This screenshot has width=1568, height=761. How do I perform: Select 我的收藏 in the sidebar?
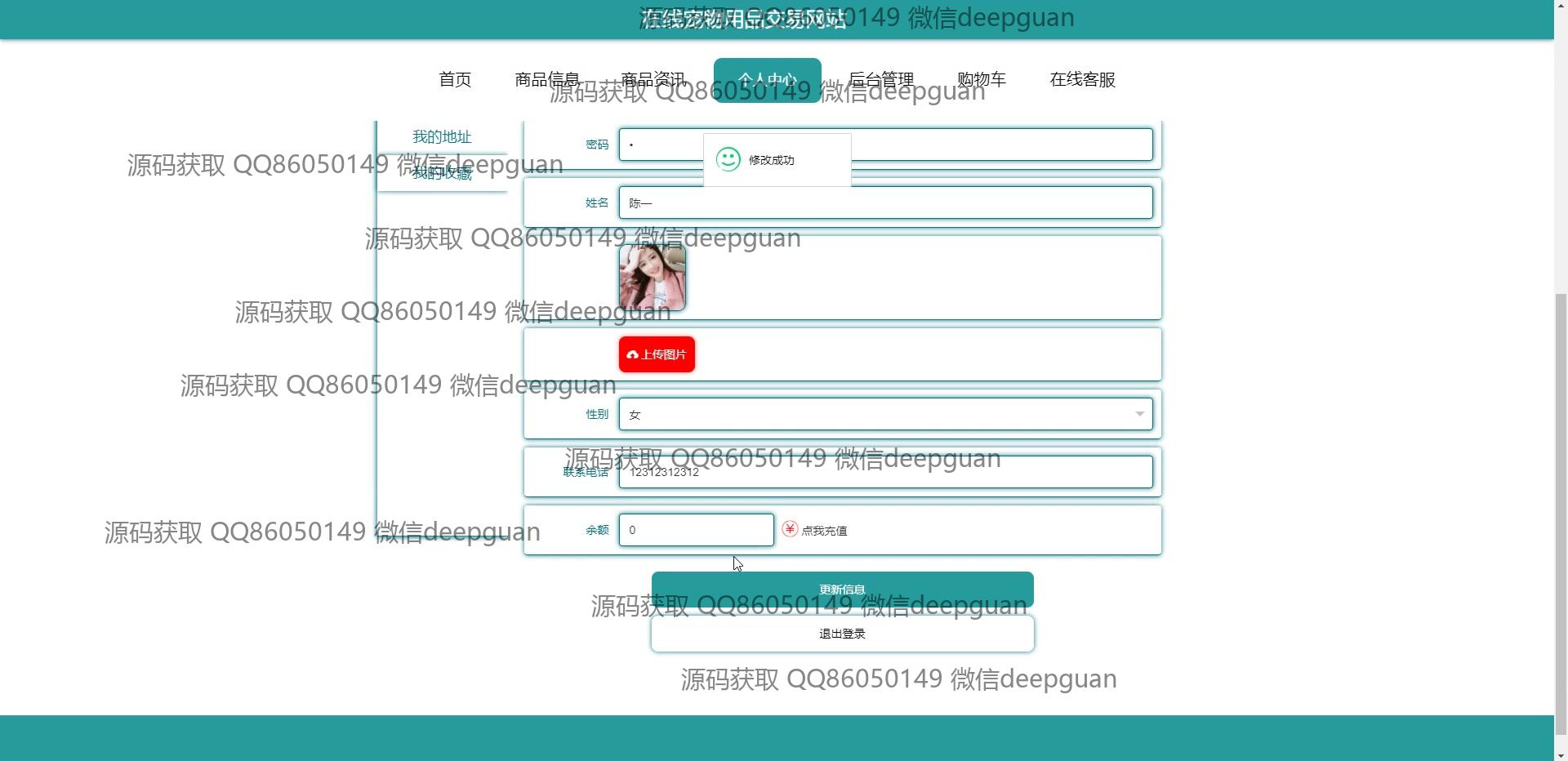442,173
